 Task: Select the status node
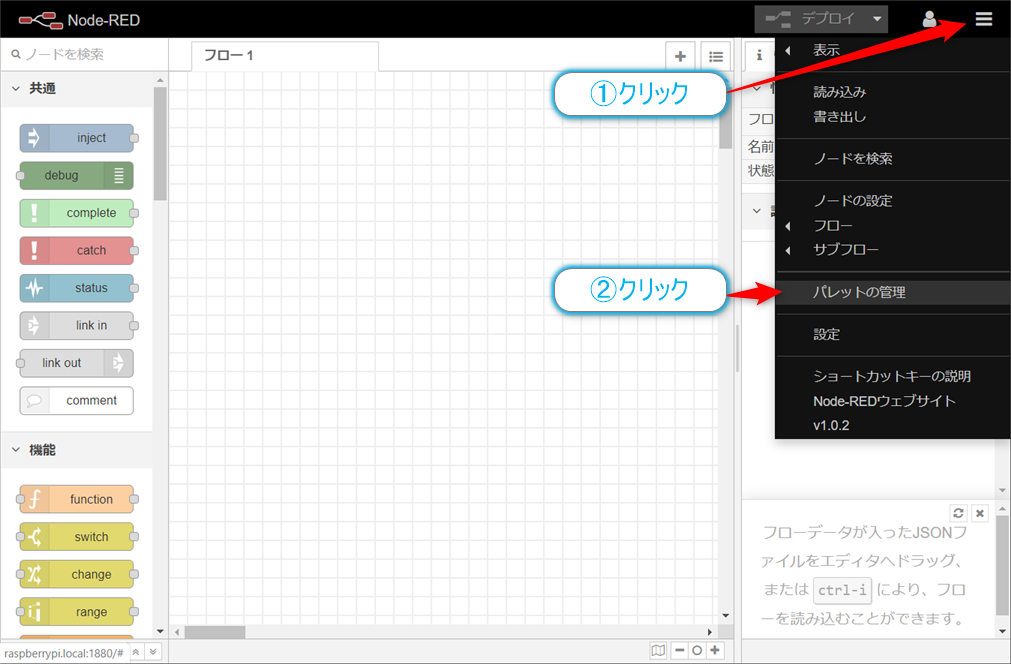click(x=77, y=288)
